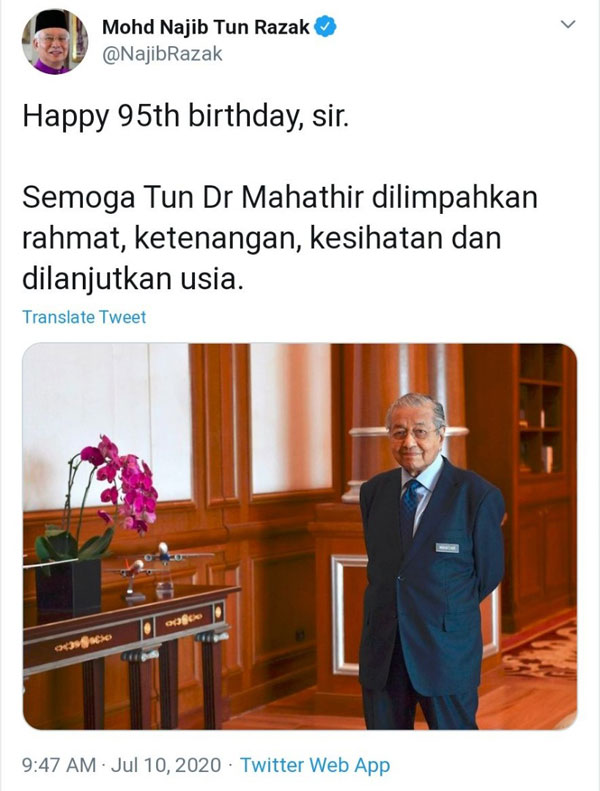This screenshot has height=791, width=600.
Task: Click the wooden bookshelf in the photo
Action: point(541,410)
